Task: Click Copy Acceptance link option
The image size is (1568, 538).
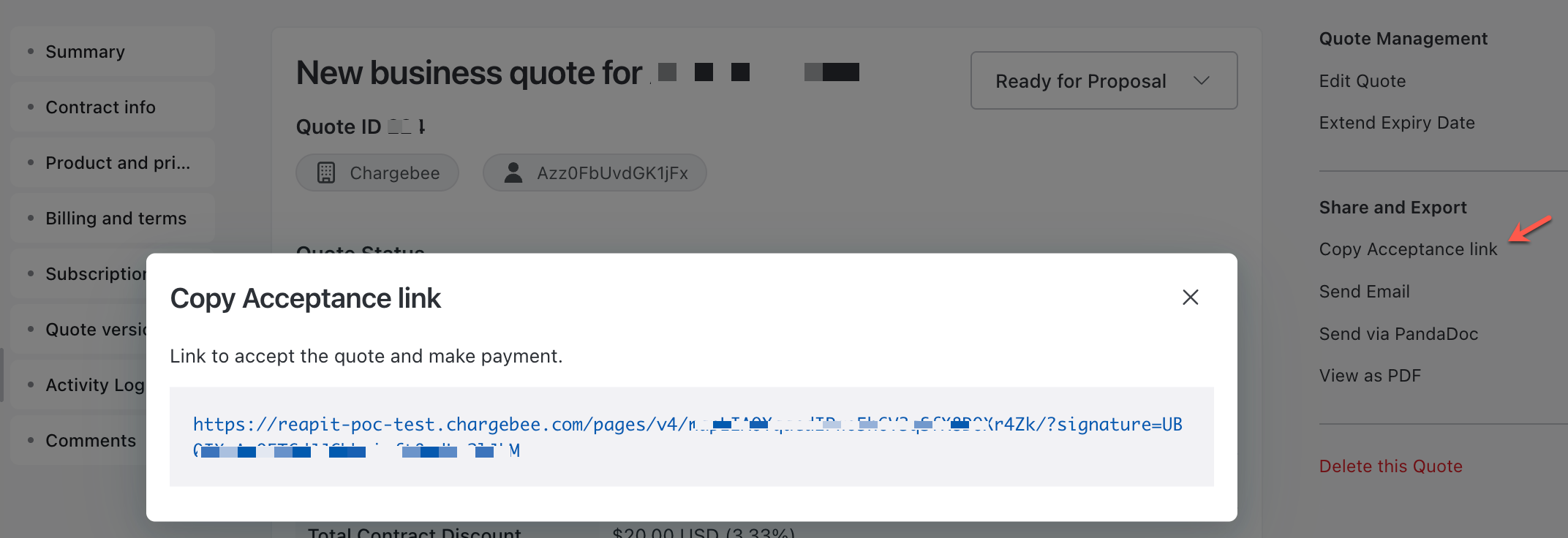Action: pyautogui.click(x=1408, y=249)
